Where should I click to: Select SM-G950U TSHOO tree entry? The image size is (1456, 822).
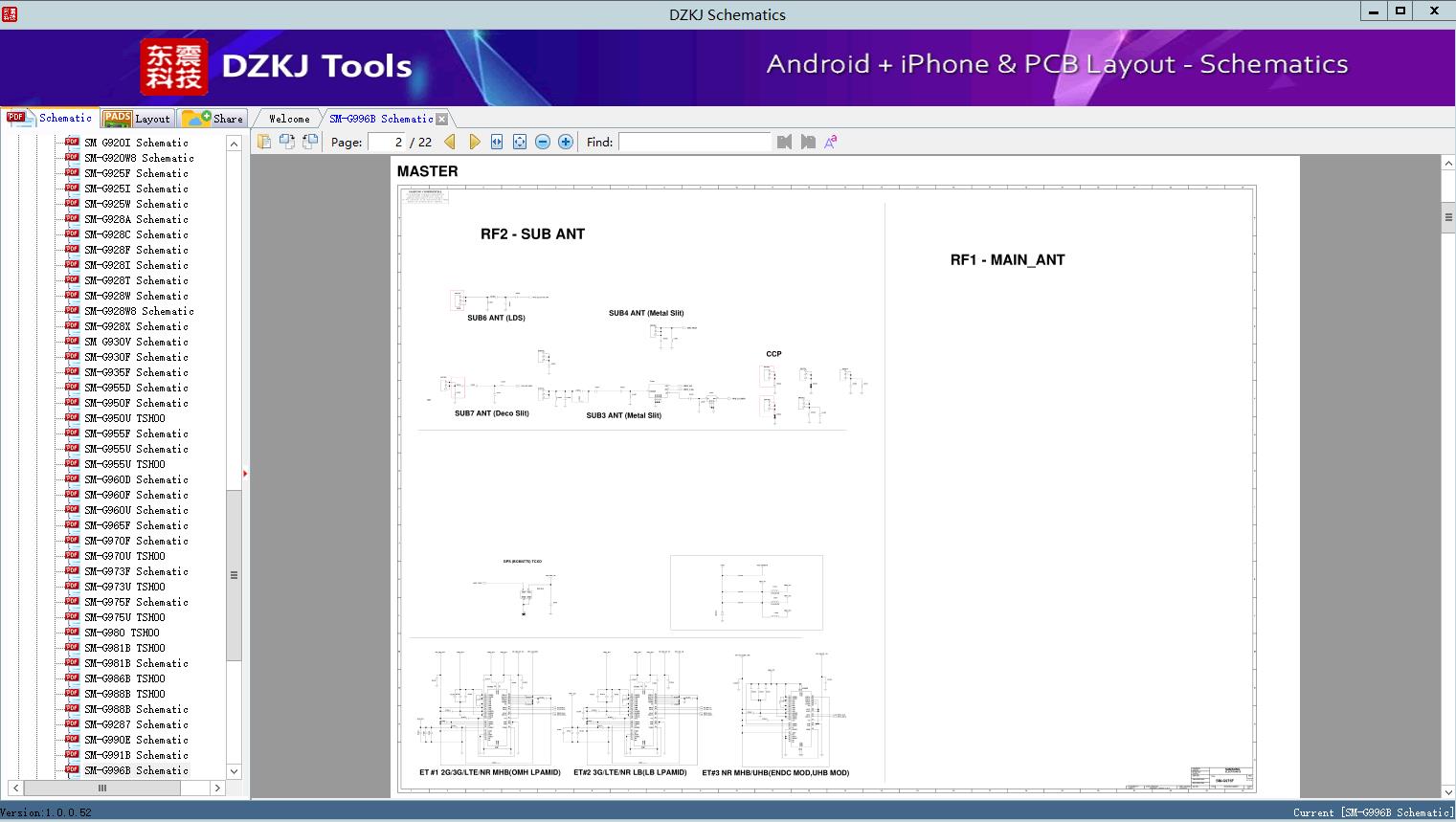[x=124, y=418]
